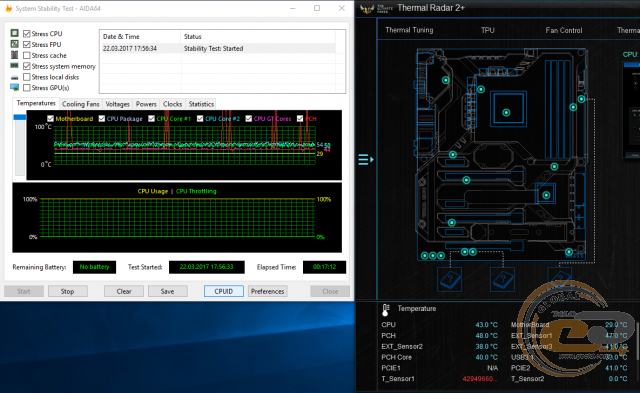Click the Status column header
Screen dimensions: 640x393
pyautogui.click(x=258, y=36)
